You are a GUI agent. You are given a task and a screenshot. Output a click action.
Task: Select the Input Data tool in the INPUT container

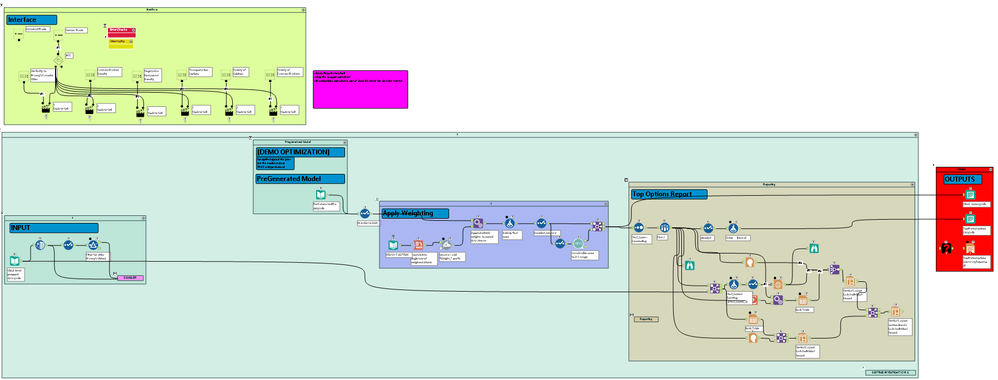(15, 260)
